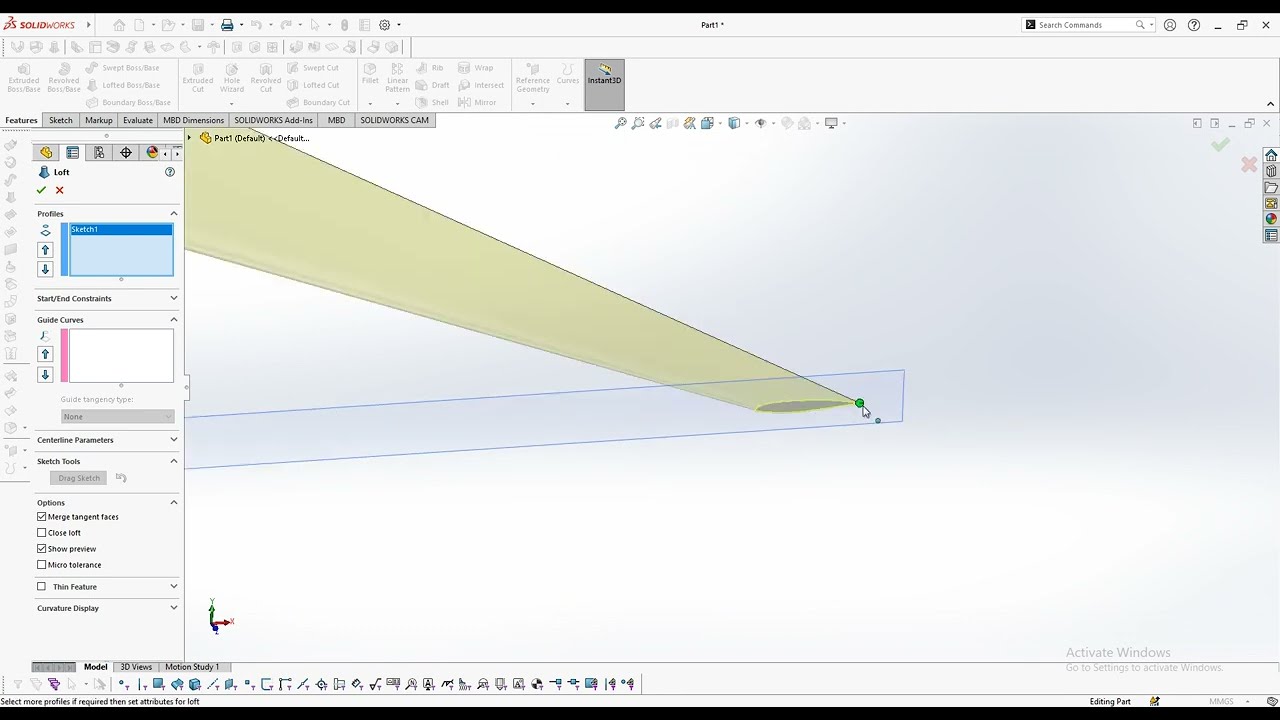This screenshot has height=720, width=1280.
Task: Switch to the Evaluate tab
Action: 138,120
